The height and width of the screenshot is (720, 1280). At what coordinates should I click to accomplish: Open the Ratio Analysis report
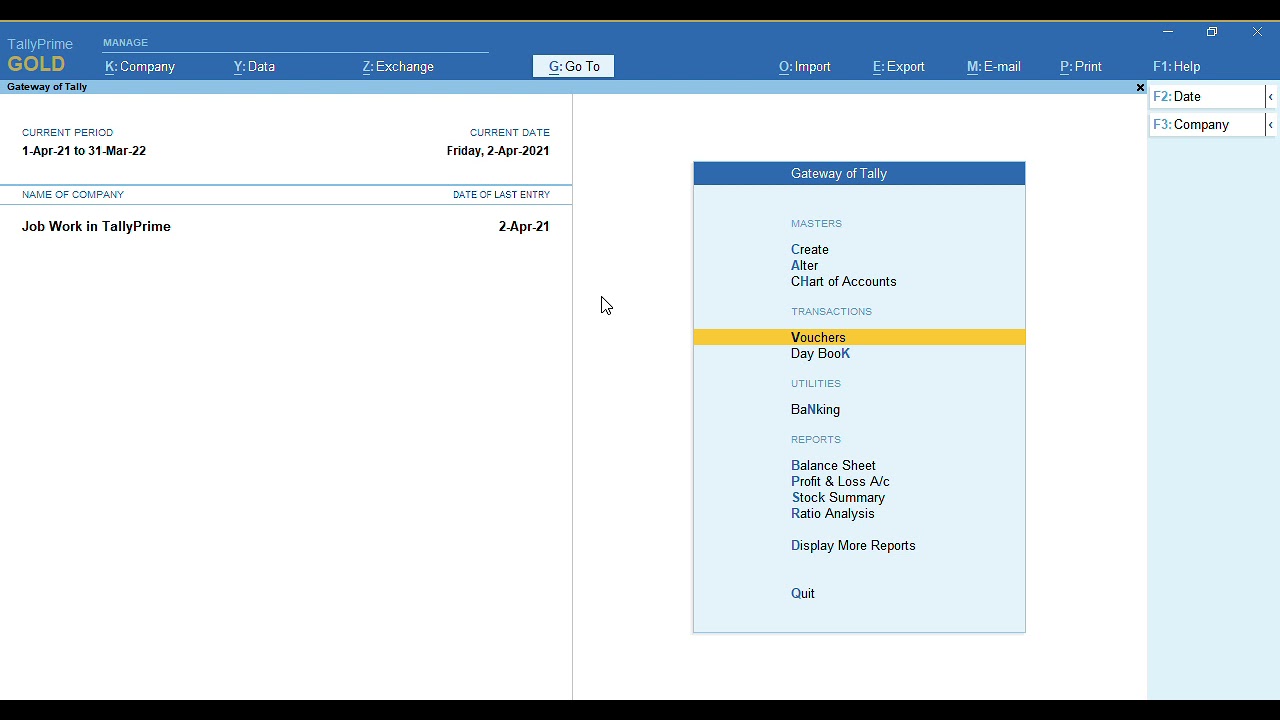(833, 514)
